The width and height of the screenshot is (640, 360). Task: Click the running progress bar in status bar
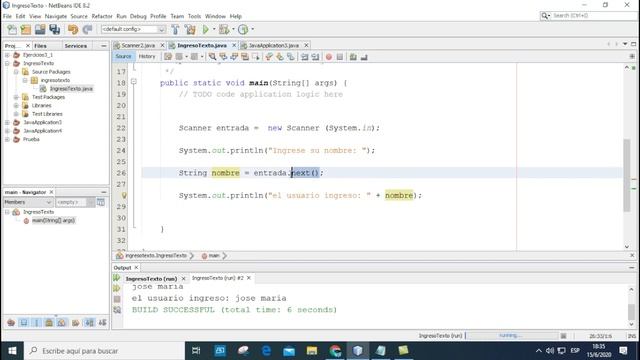click(511, 336)
